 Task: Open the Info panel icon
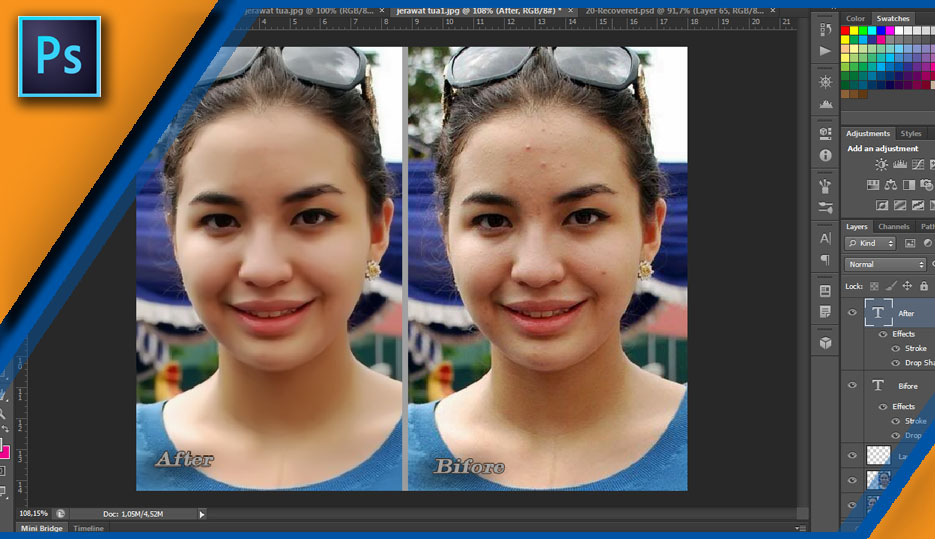click(x=825, y=155)
